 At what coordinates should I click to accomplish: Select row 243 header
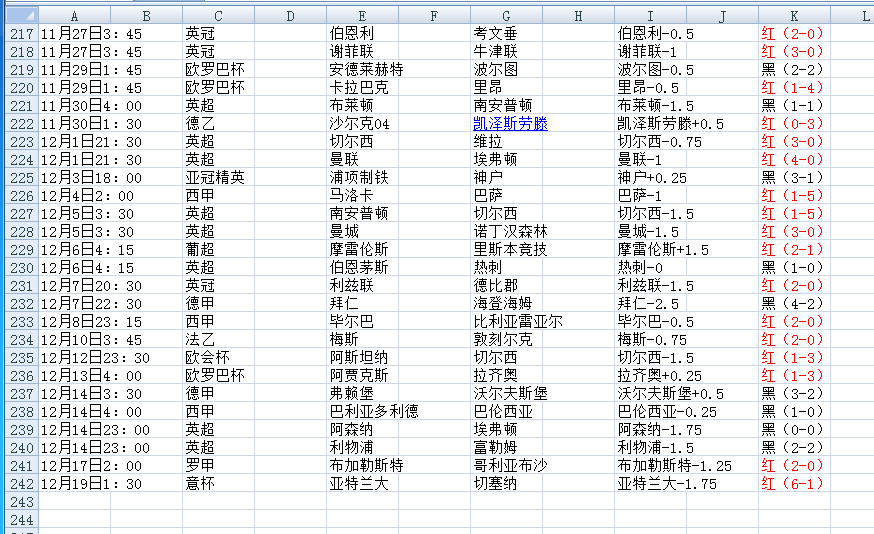[x=22, y=502]
